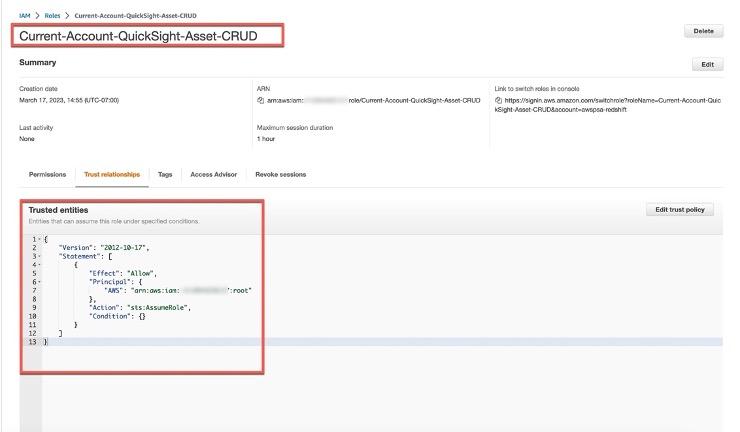Click the "Version" line in policy editor
This screenshot has width=740, height=432.
coord(104,248)
